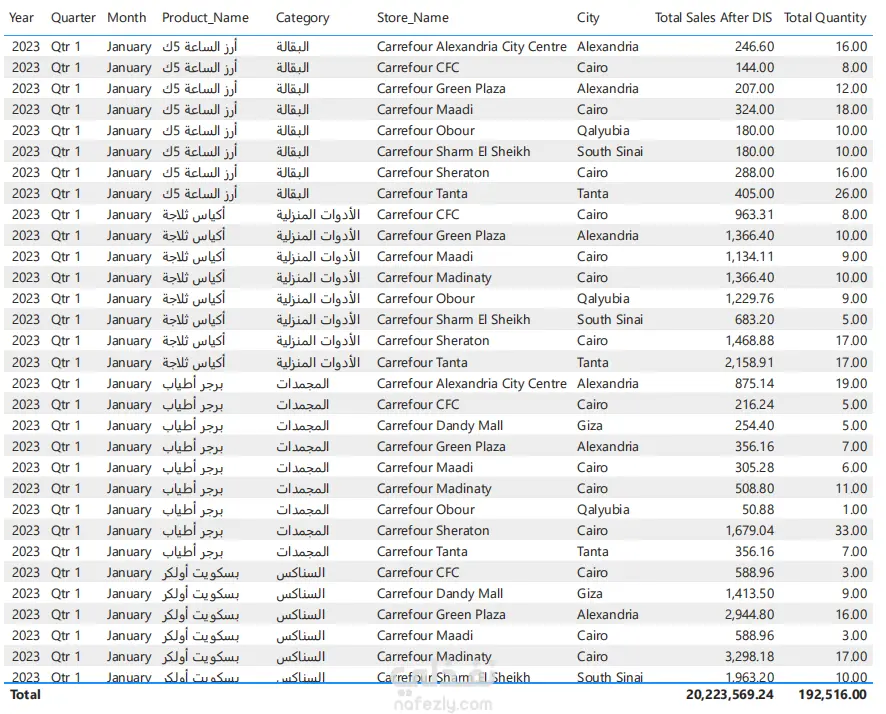Select Carrefour Sharm El Sheikh in 683.20 row
This screenshot has height=714, width=886.
[453, 319]
